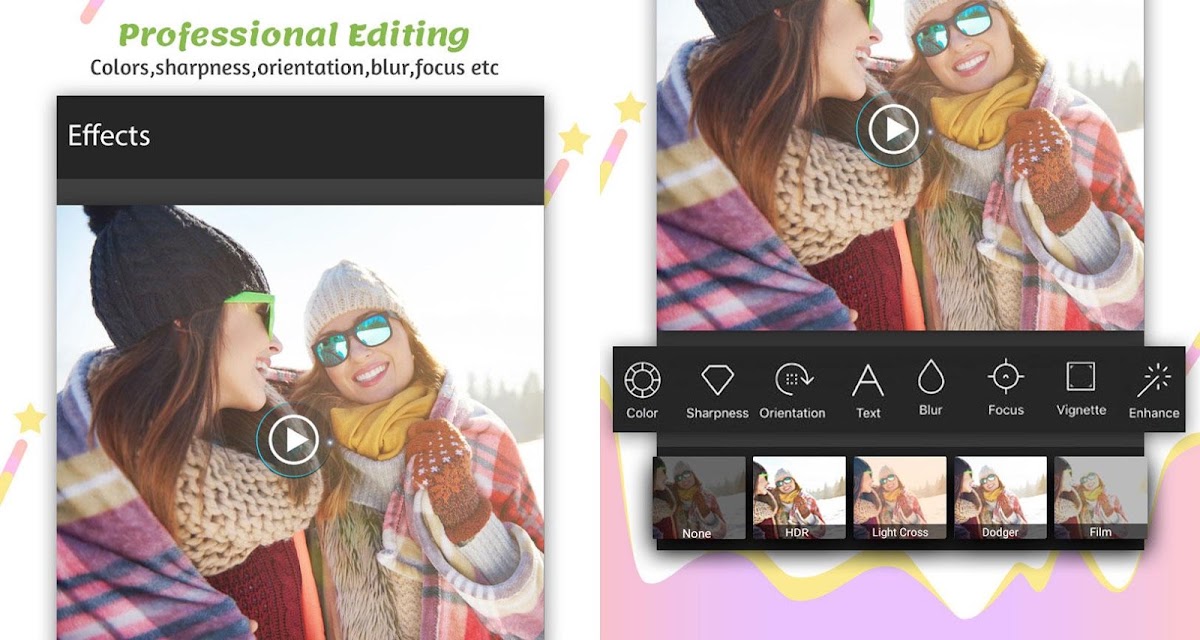Apply the Film filter thumbnail
The image size is (1200, 640).
pos(1100,498)
